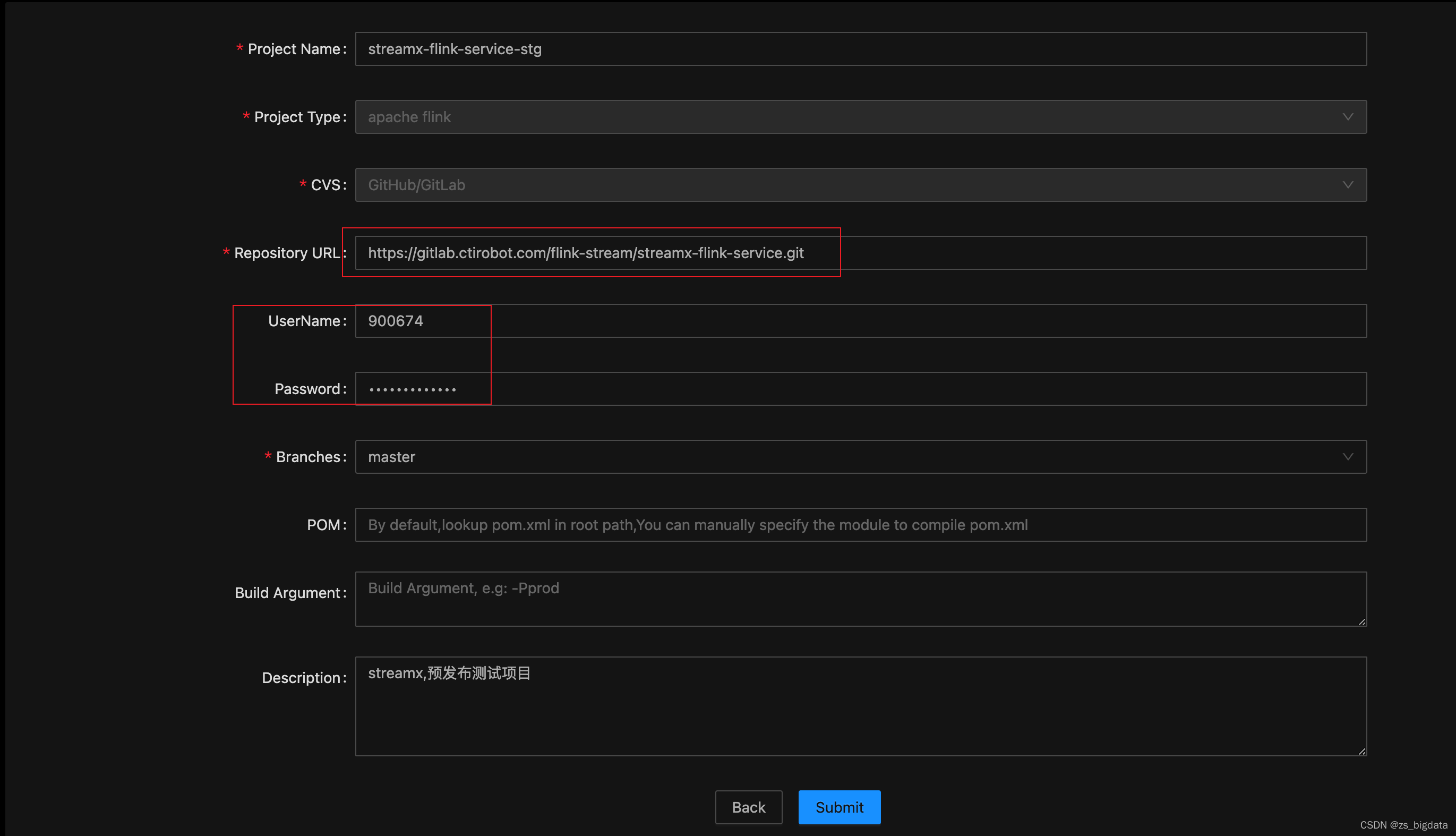
Task: Focus the Build Argument textarea
Action: (x=860, y=598)
